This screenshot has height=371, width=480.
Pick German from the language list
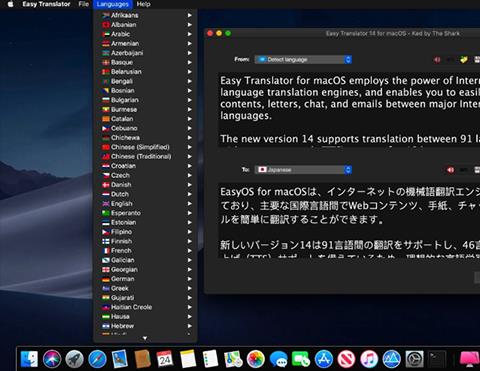(145, 279)
